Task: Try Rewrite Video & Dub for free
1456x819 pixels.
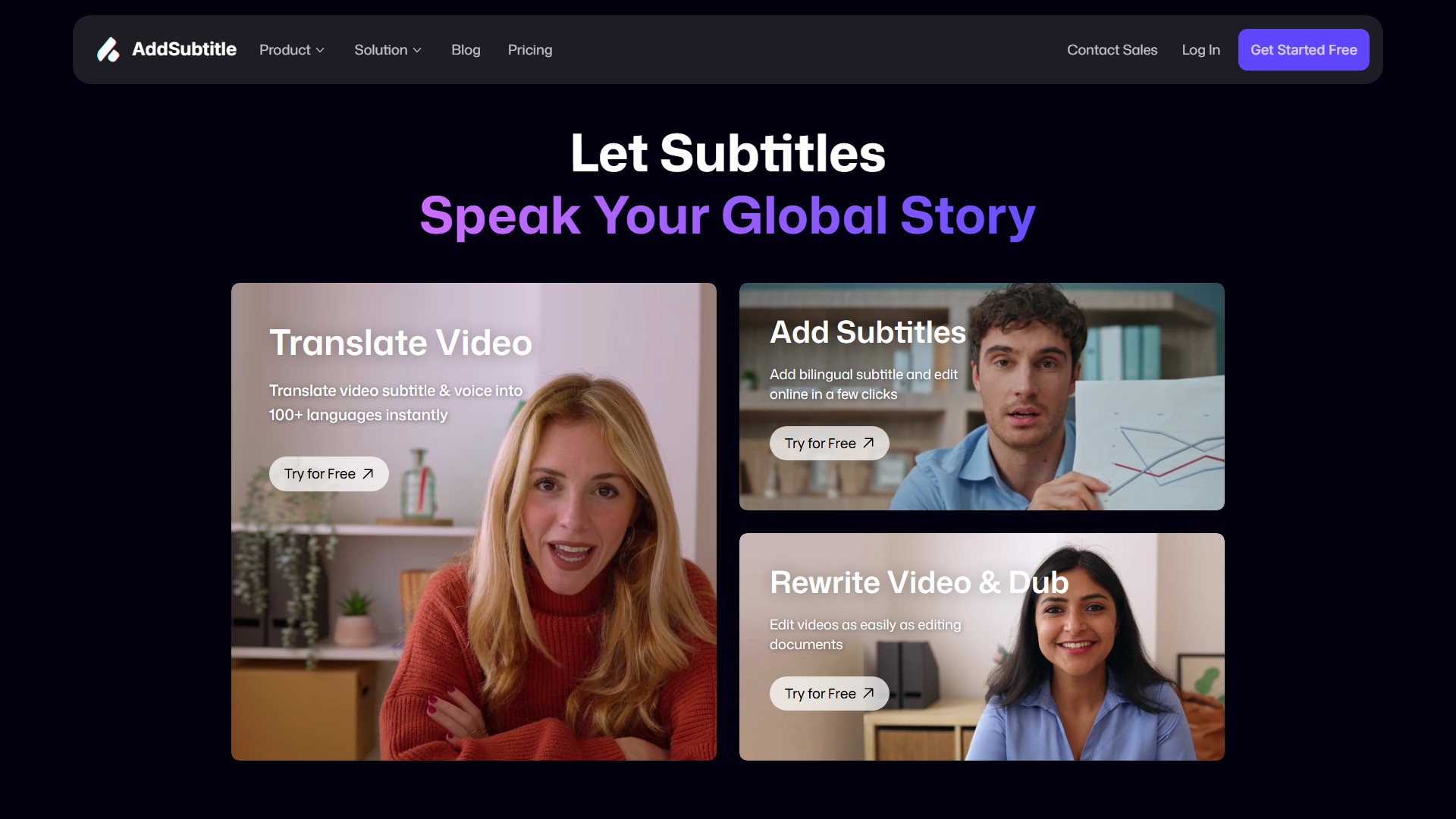Action: (830, 693)
